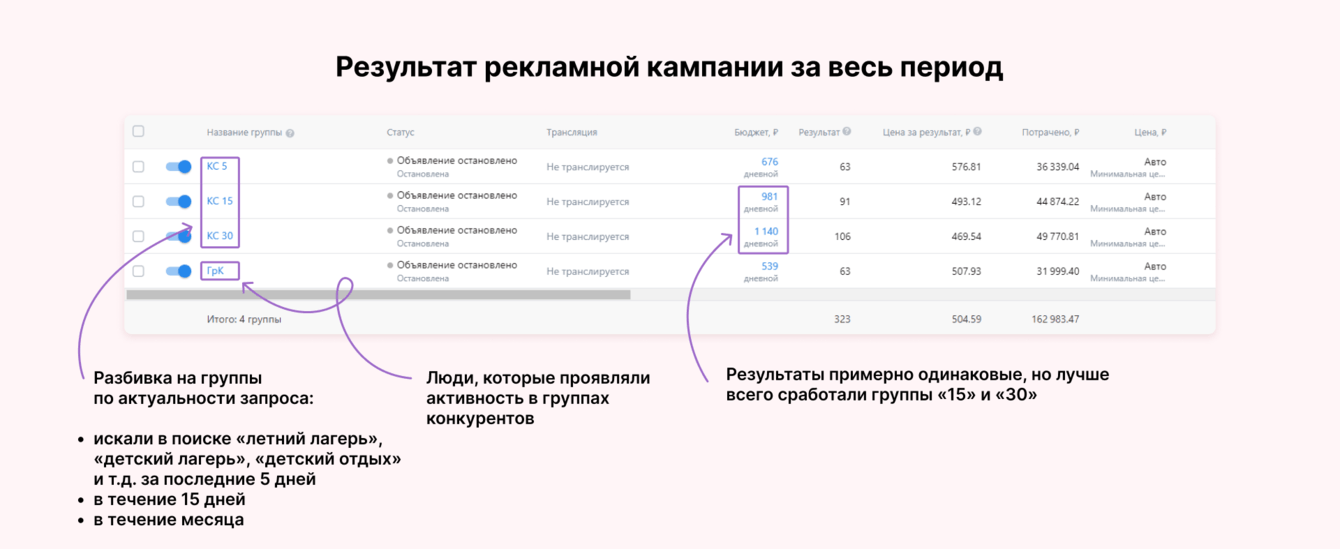Open help icon next to Название группы
Screen dimensions: 1340x549
pos(290,133)
